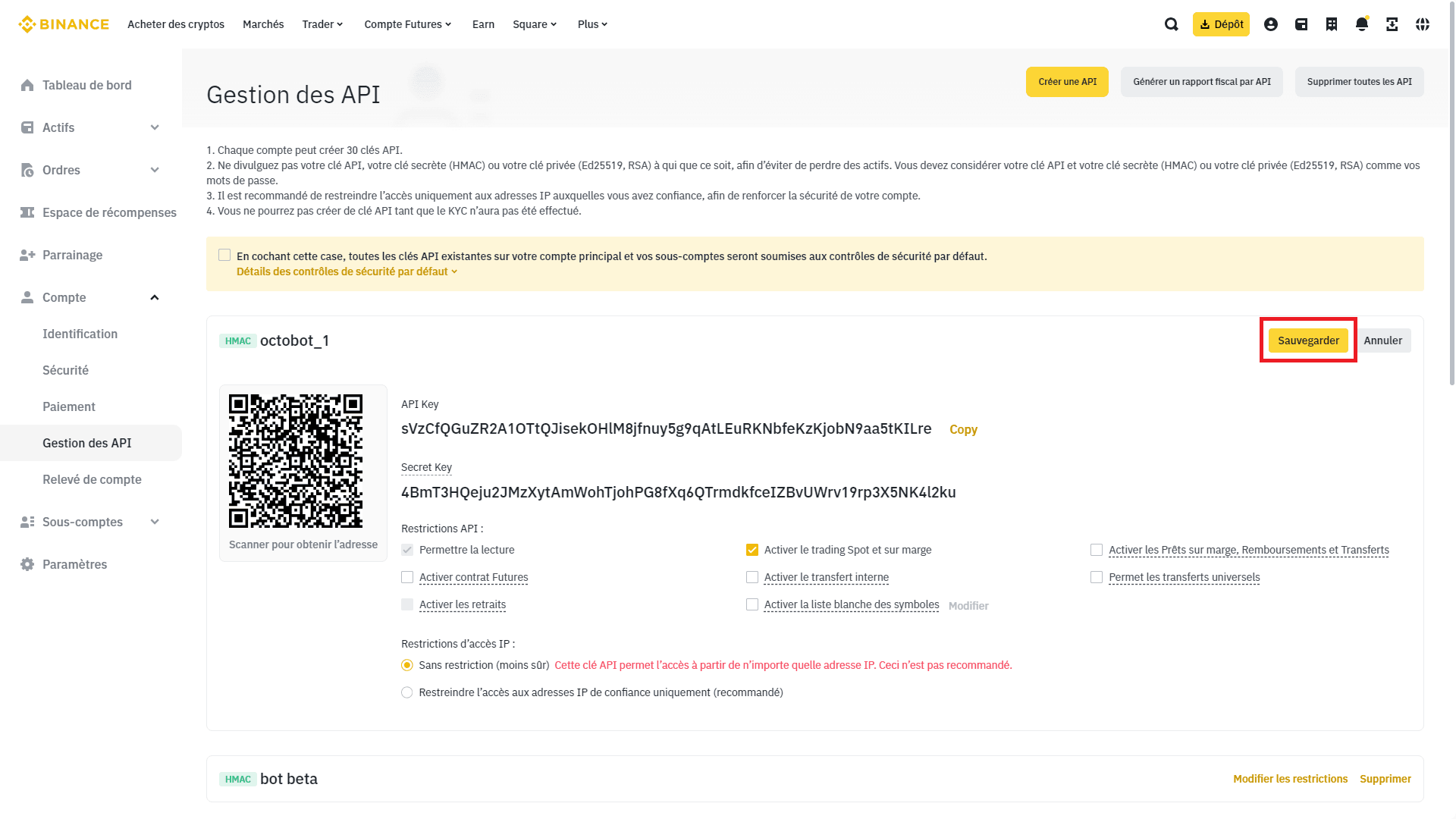
Task: Click the Dépôt button
Action: (1221, 24)
